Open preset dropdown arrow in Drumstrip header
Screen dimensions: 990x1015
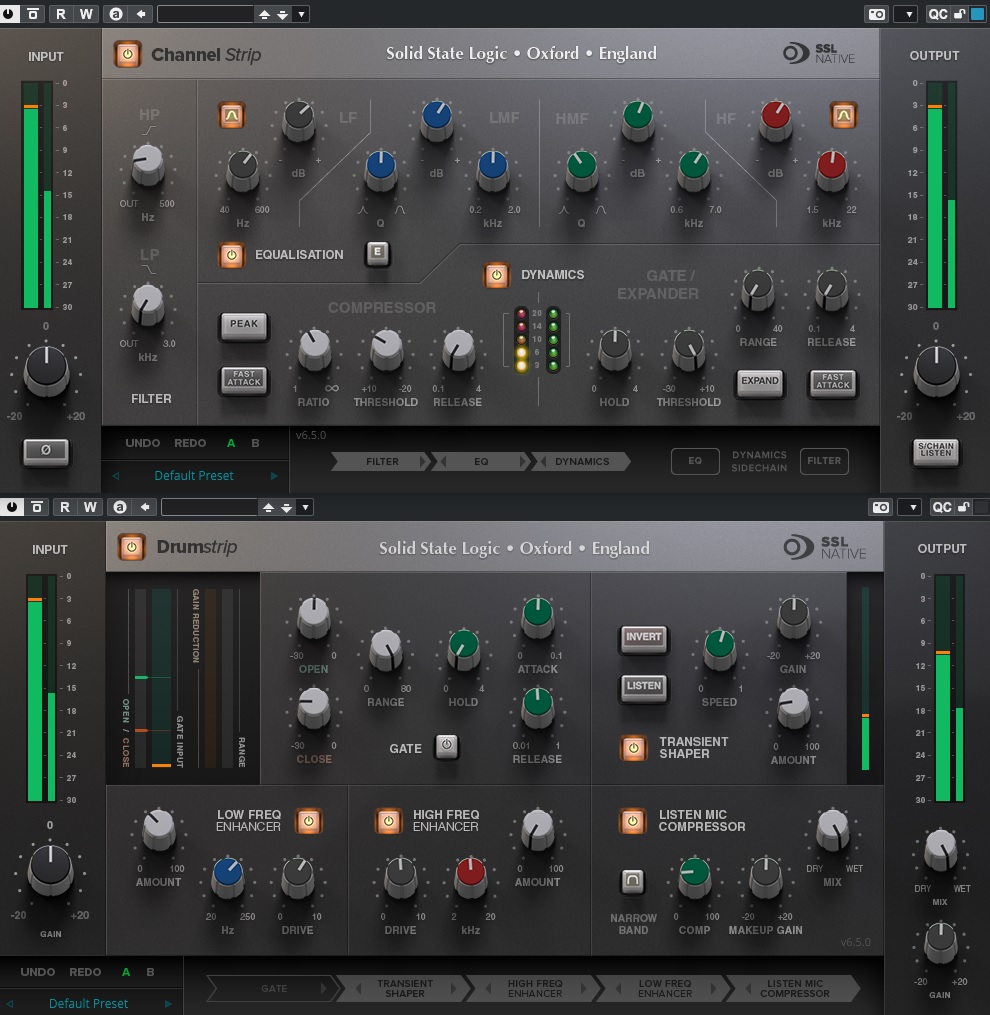click(x=305, y=507)
